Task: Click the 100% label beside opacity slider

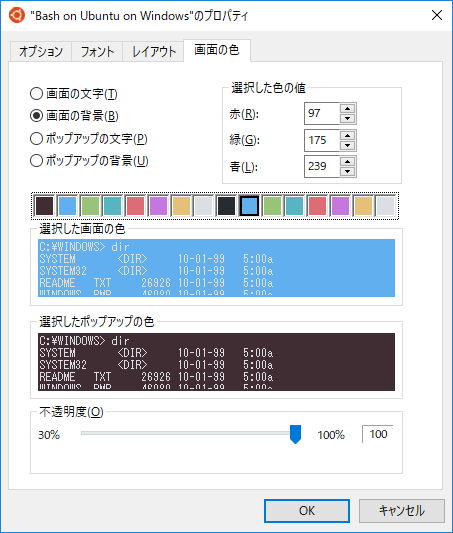Action: pos(331,435)
